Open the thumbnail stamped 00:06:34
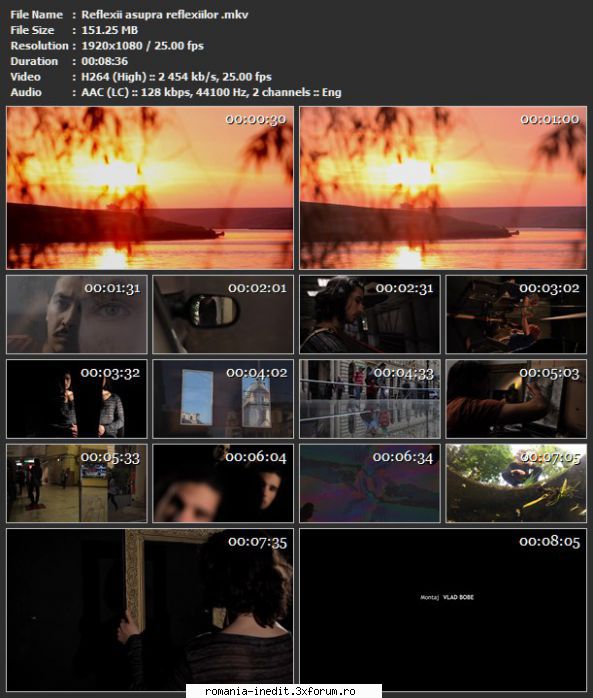 370,483
